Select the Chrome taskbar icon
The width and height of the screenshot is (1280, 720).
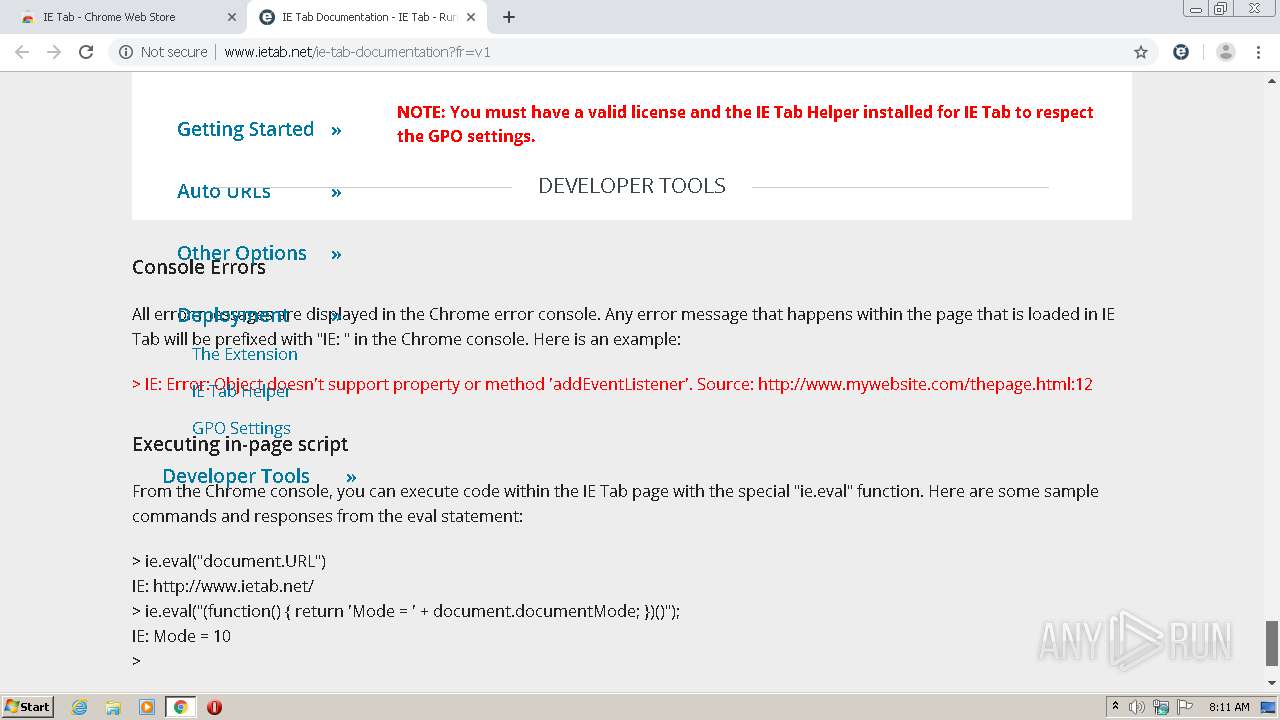(180, 707)
